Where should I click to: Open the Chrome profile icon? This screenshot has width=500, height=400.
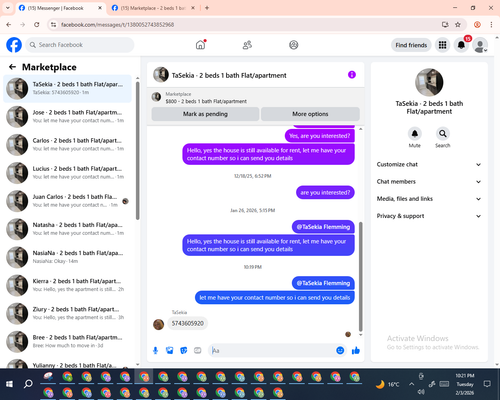click(477, 25)
